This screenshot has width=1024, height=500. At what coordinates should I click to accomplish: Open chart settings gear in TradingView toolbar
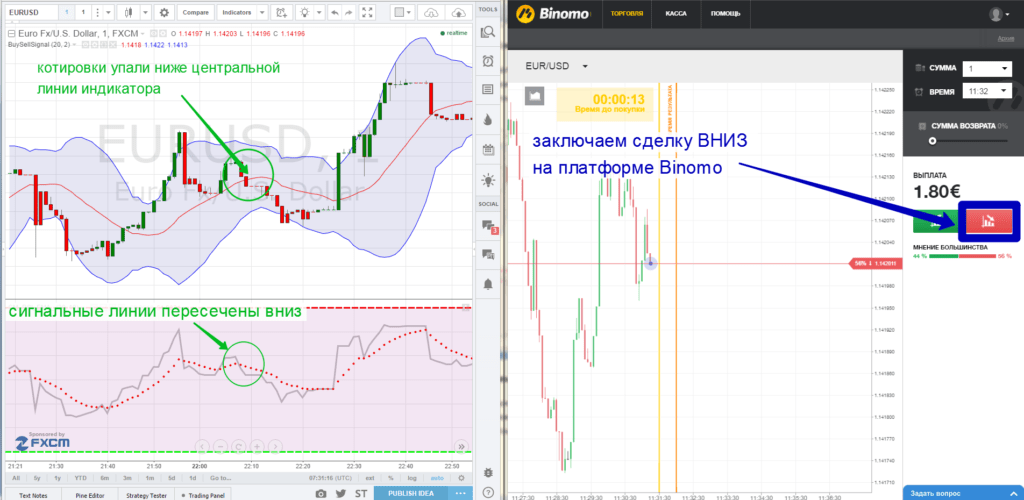pos(164,14)
